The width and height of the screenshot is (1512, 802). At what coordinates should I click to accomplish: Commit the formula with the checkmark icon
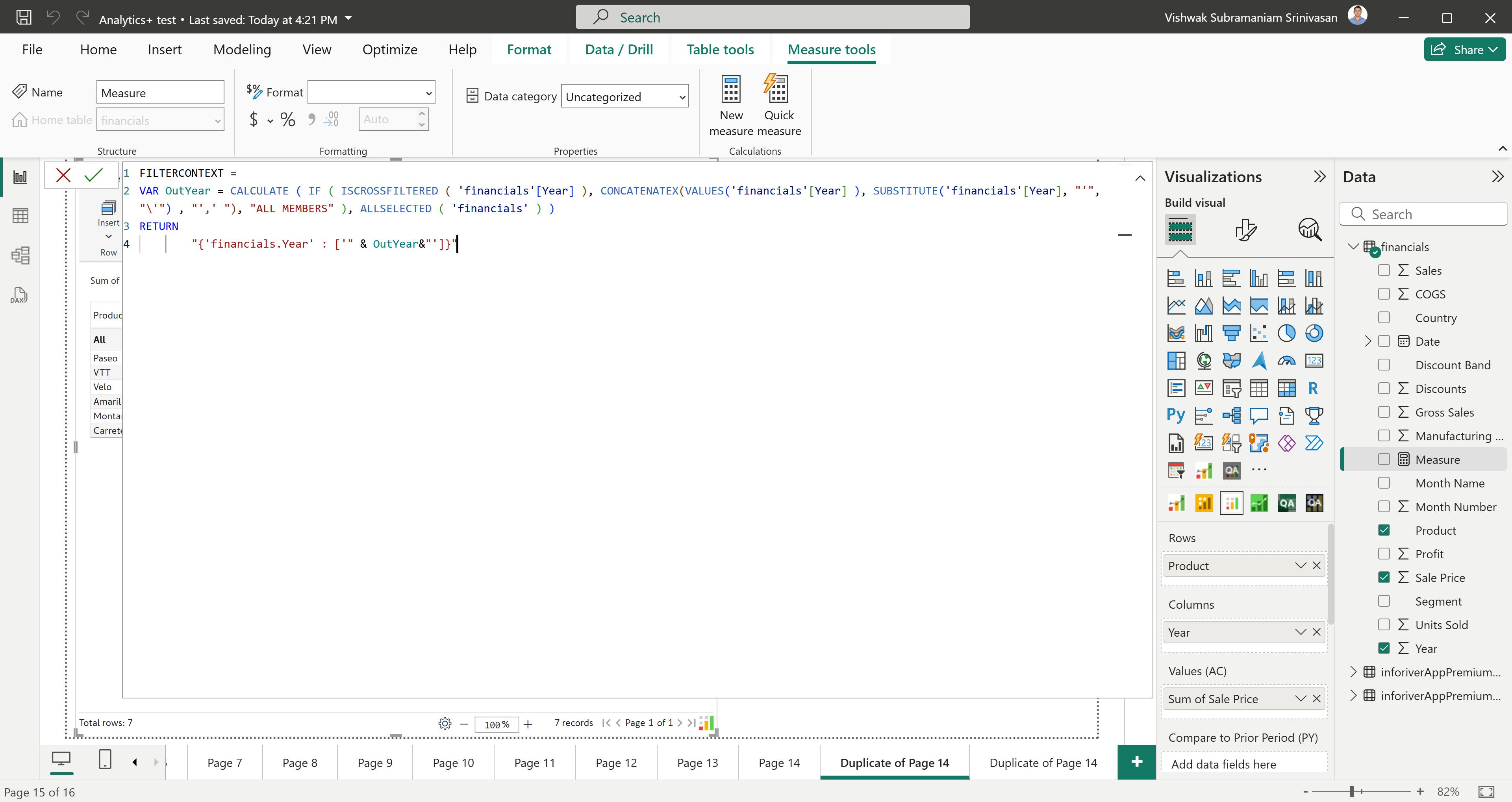(93, 175)
